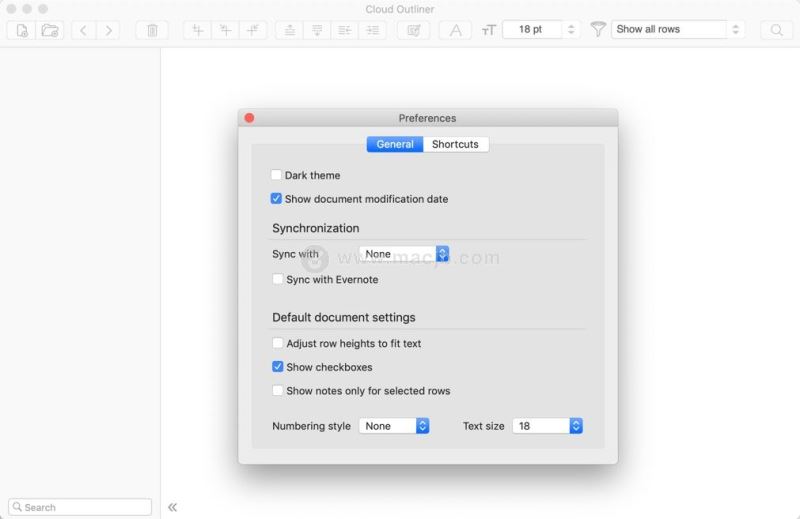Click the magnifier in sidebar search
Image resolution: width=800 pixels, height=519 pixels.
click(17, 507)
